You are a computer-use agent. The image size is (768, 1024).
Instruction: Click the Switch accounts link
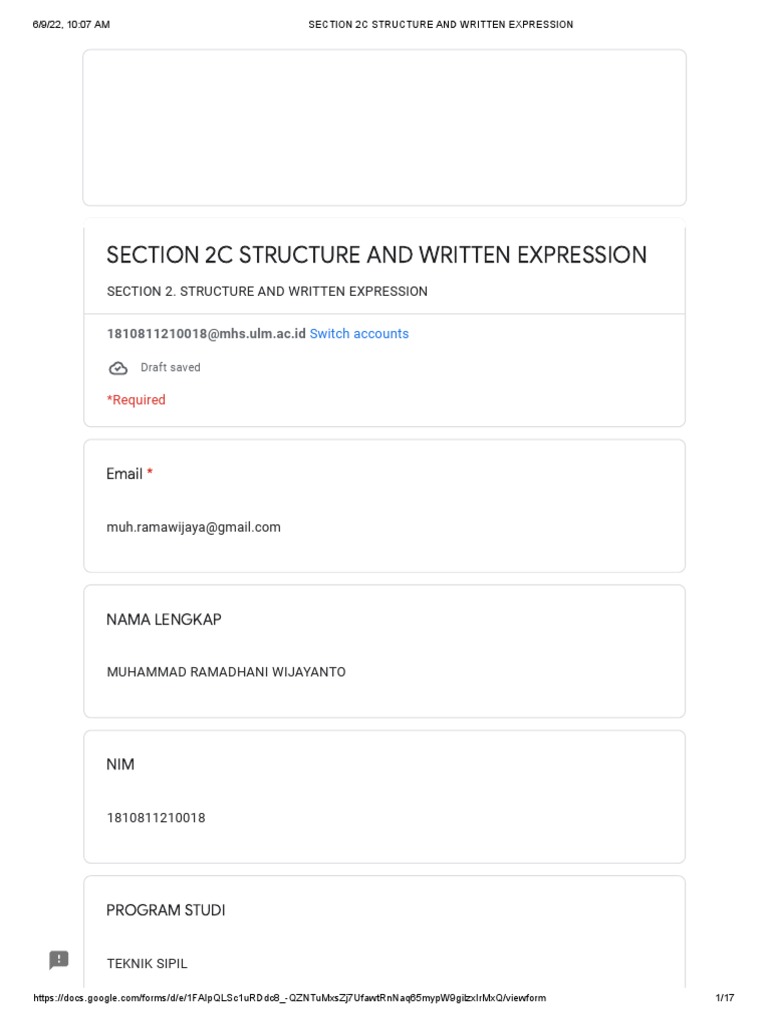tap(359, 334)
